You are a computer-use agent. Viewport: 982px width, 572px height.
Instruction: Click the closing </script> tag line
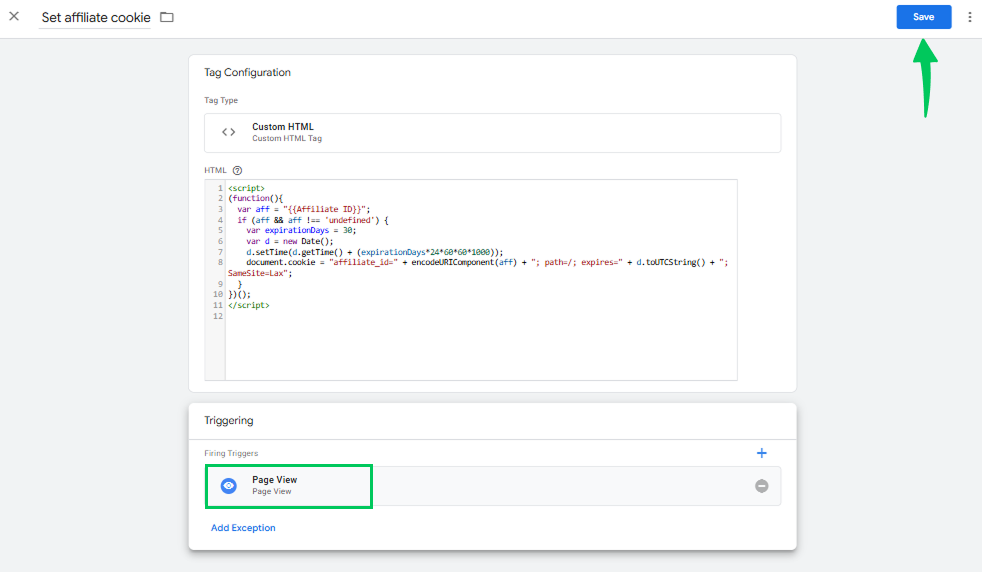[248, 305]
